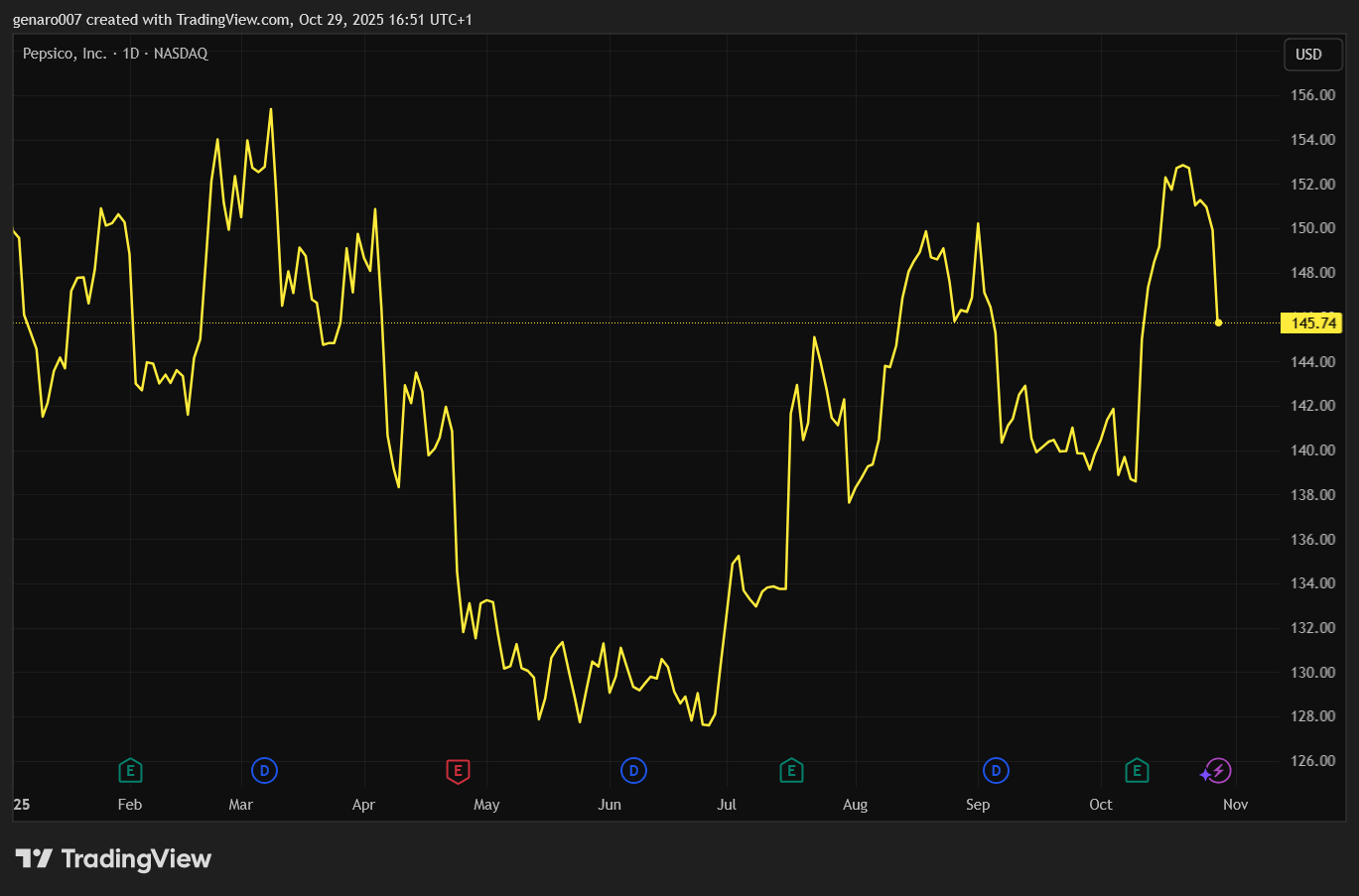Open the red April earnings marker
This screenshot has width=1359, height=896.
[458, 771]
